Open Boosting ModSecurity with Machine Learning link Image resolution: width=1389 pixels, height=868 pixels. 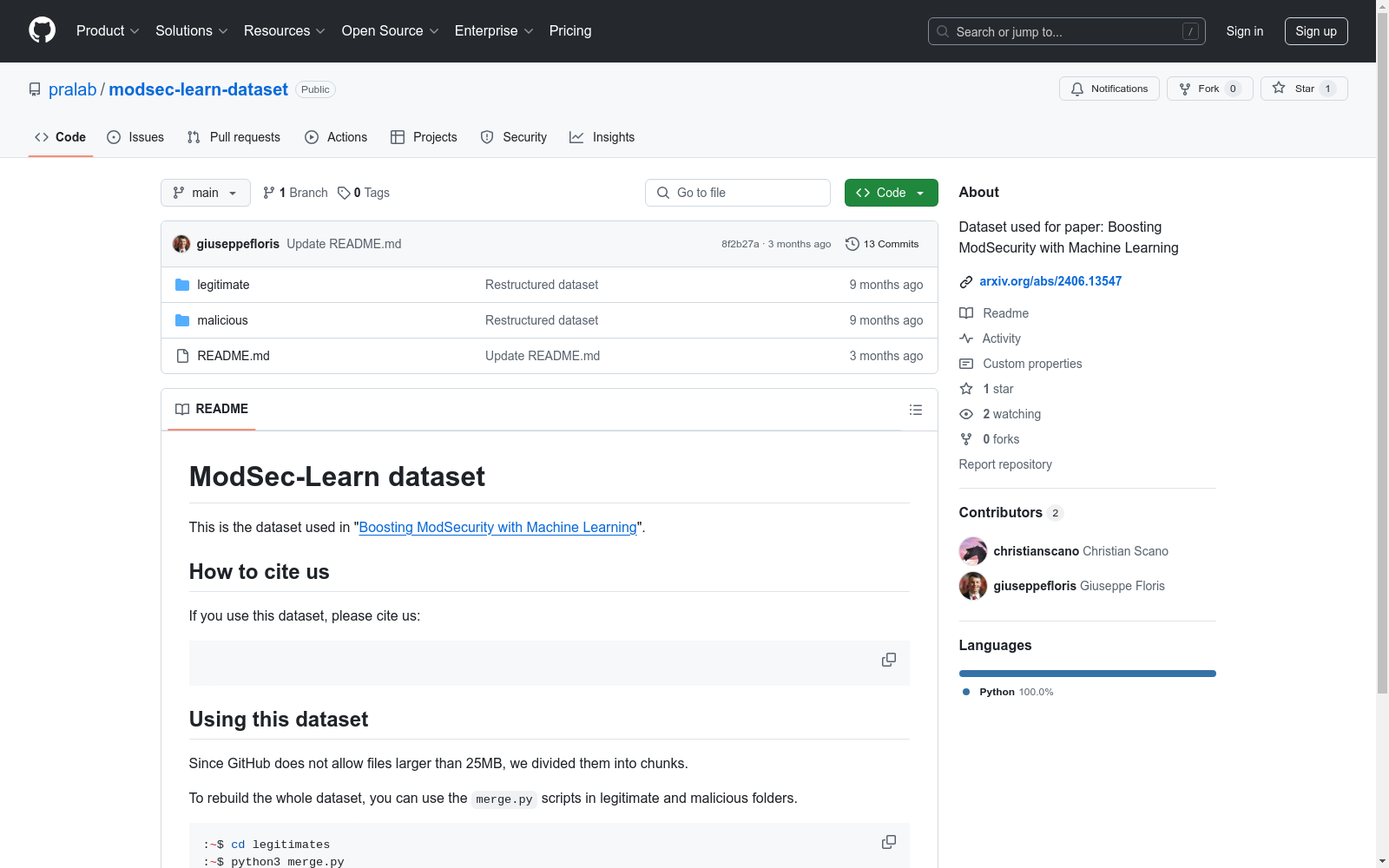(497, 527)
